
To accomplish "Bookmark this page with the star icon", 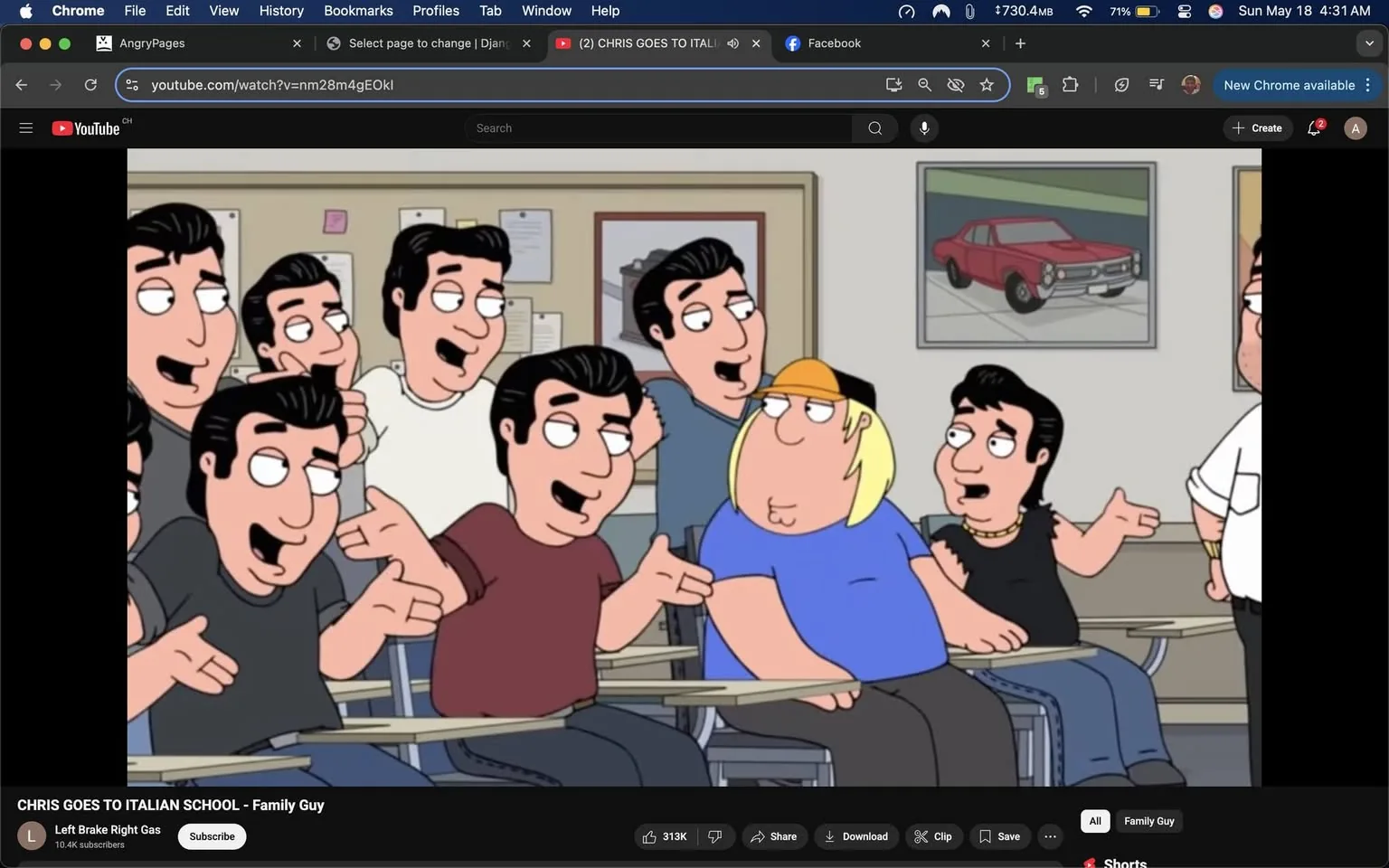I will point(986,84).
